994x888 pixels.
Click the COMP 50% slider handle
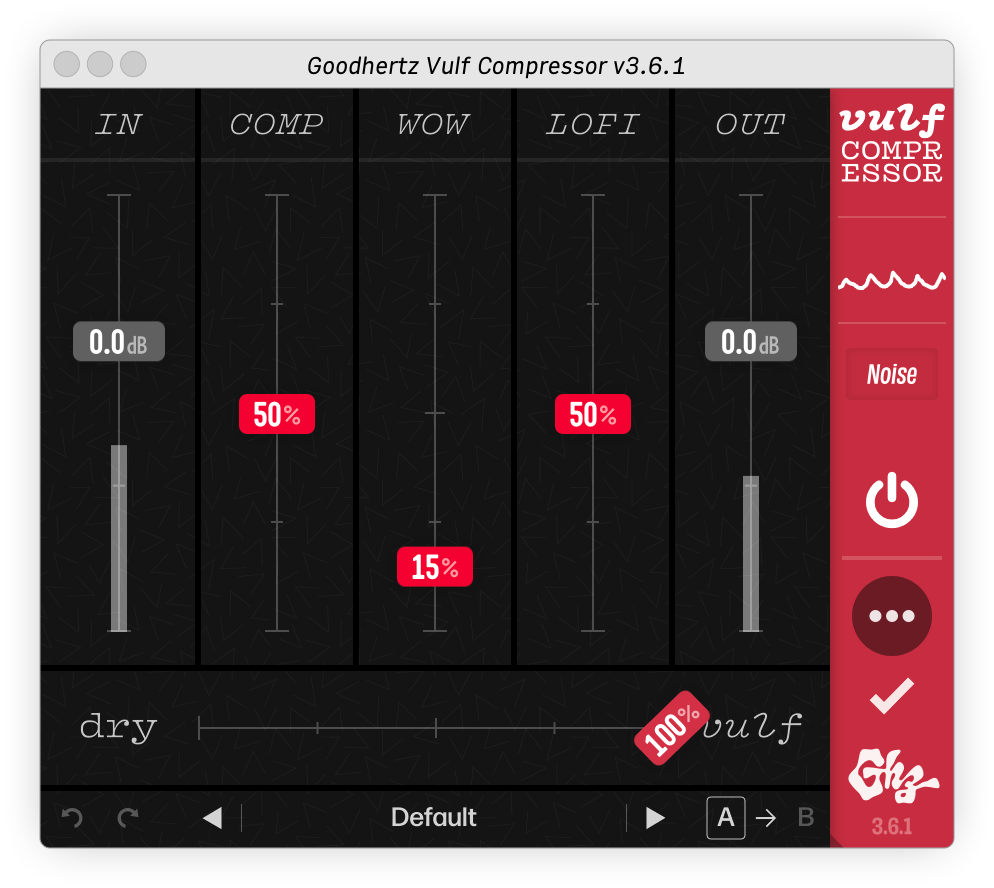[276, 414]
